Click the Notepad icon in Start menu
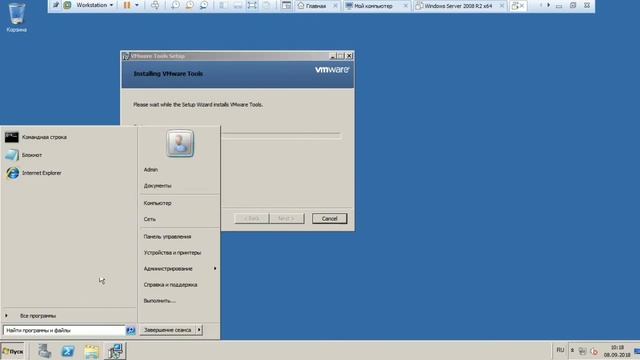Viewport: 640px width, 360px height. click(x=12, y=155)
